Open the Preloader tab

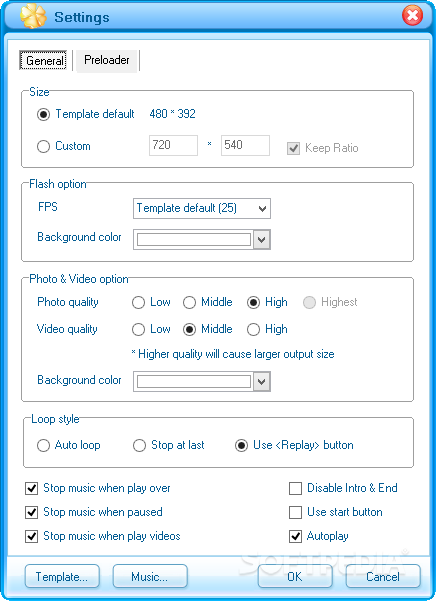(107, 60)
